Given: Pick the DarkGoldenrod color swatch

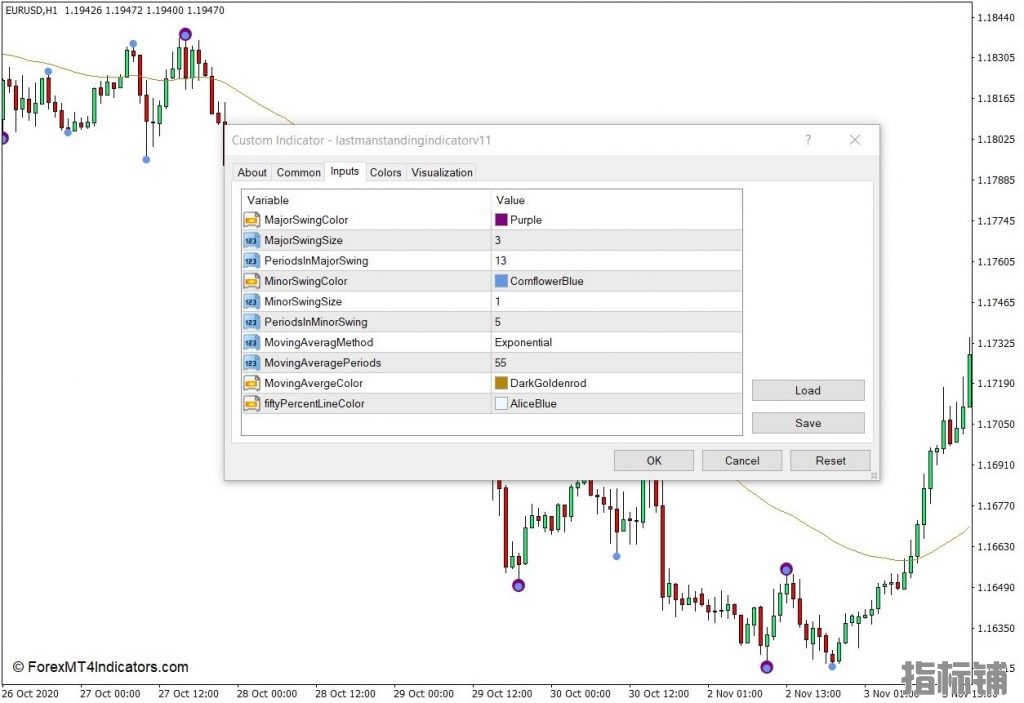Looking at the screenshot, I should click(501, 383).
